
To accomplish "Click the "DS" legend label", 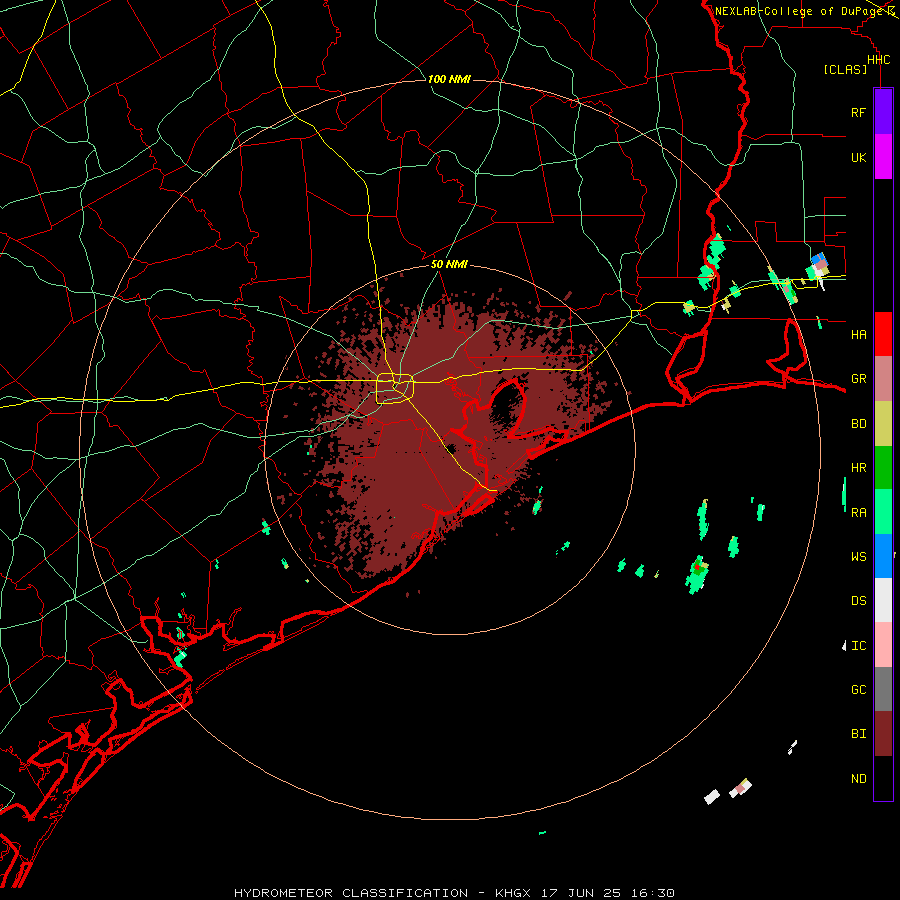I will click(858, 601).
